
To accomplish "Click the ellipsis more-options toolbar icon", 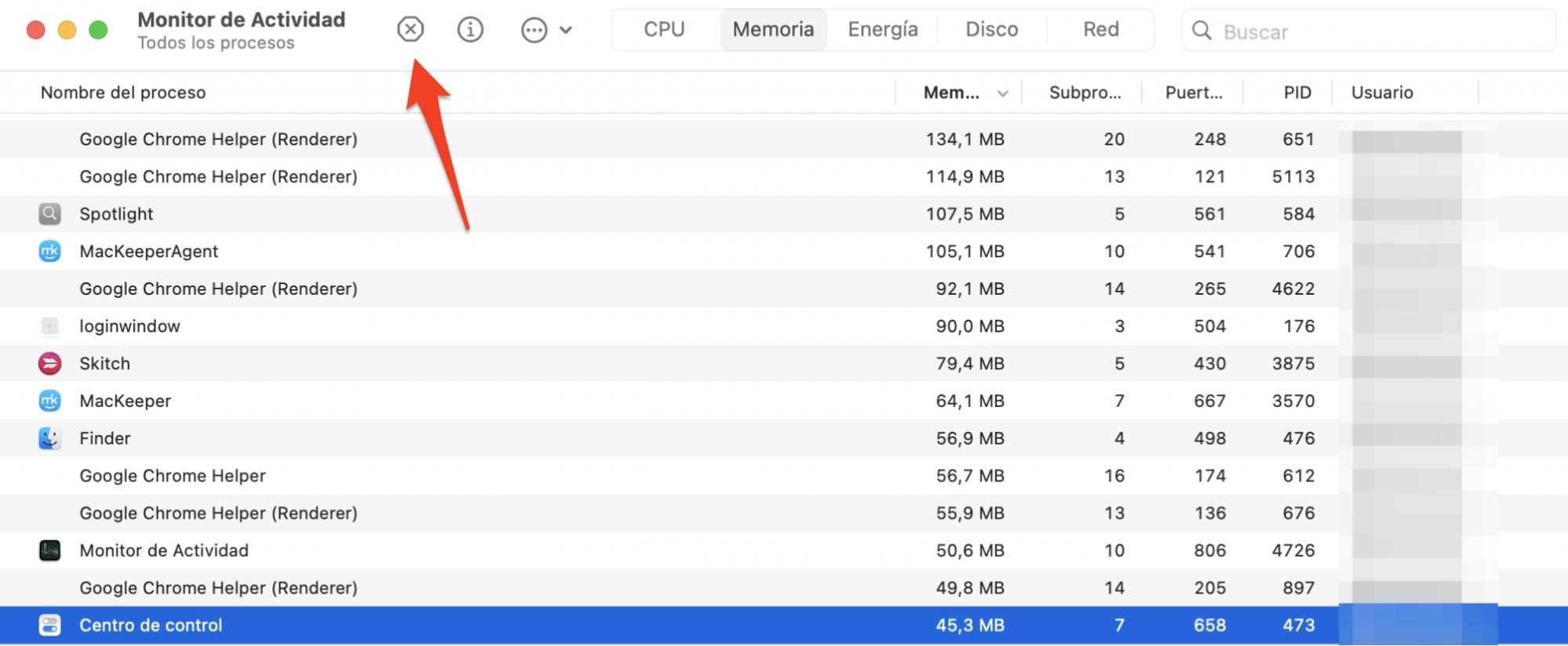I will click(x=534, y=31).
